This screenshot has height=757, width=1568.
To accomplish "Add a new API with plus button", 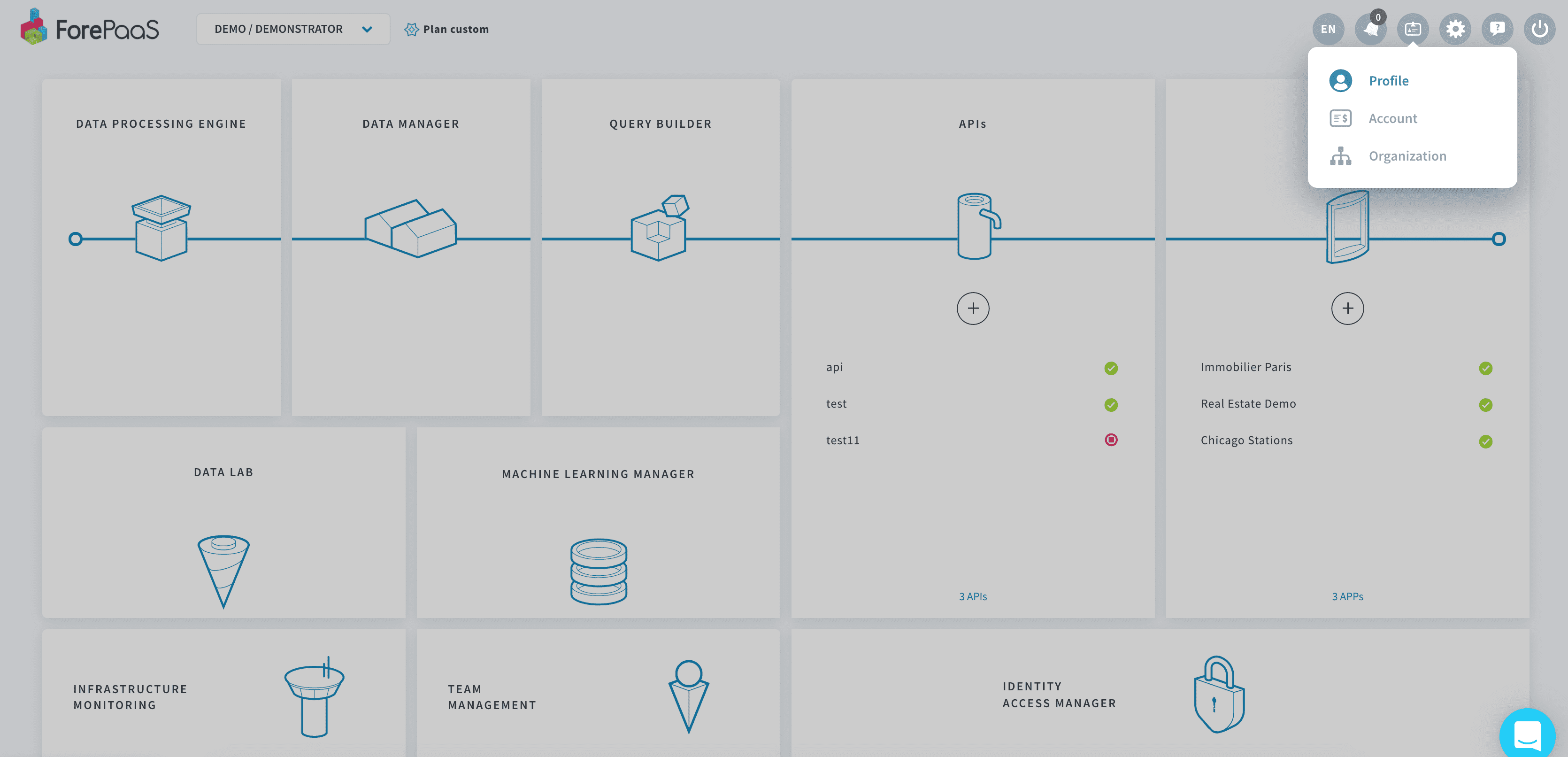I will [973, 308].
